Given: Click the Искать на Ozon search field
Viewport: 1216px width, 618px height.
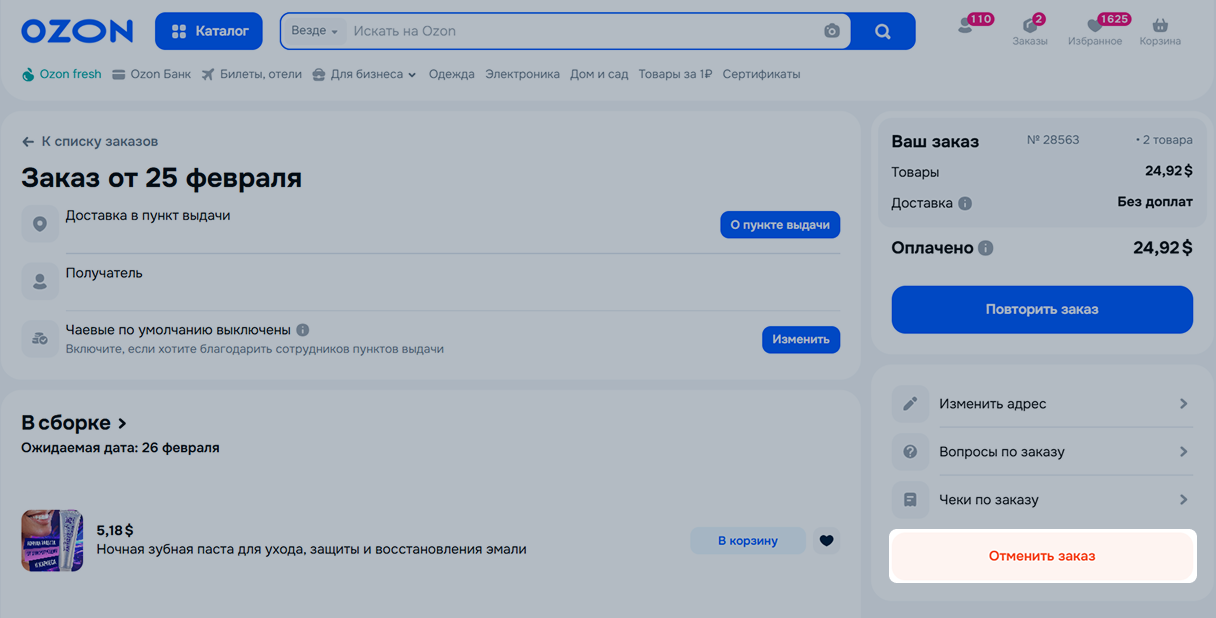Looking at the screenshot, I should pyautogui.click(x=580, y=31).
